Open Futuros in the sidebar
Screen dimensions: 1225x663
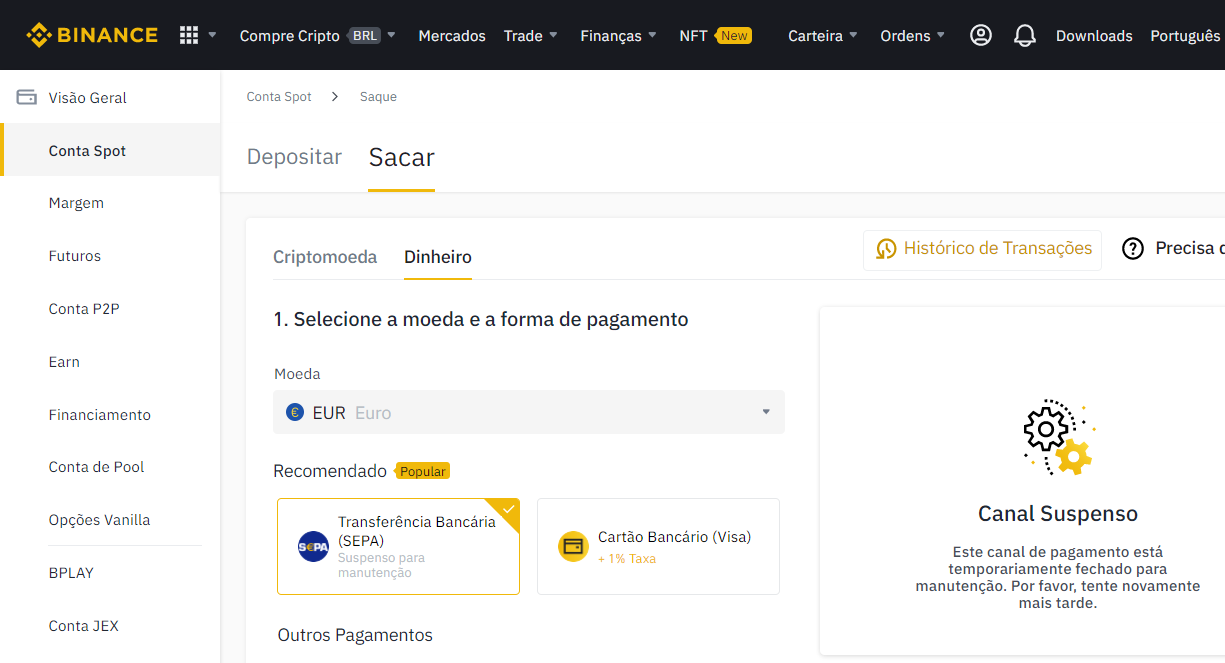pos(75,256)
